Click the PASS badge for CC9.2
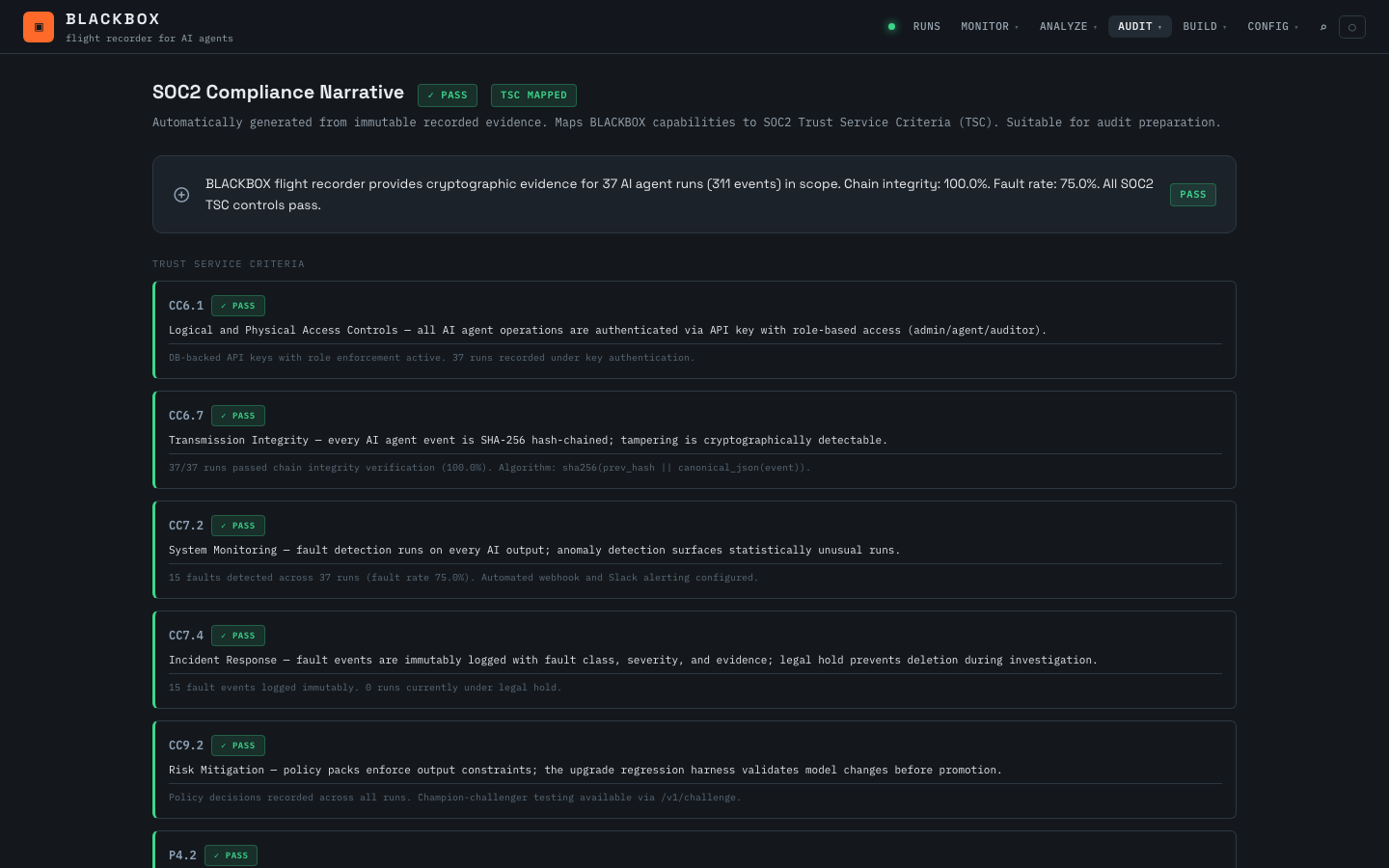This screenshot has height=868, width=1389. tap(238, 746)
